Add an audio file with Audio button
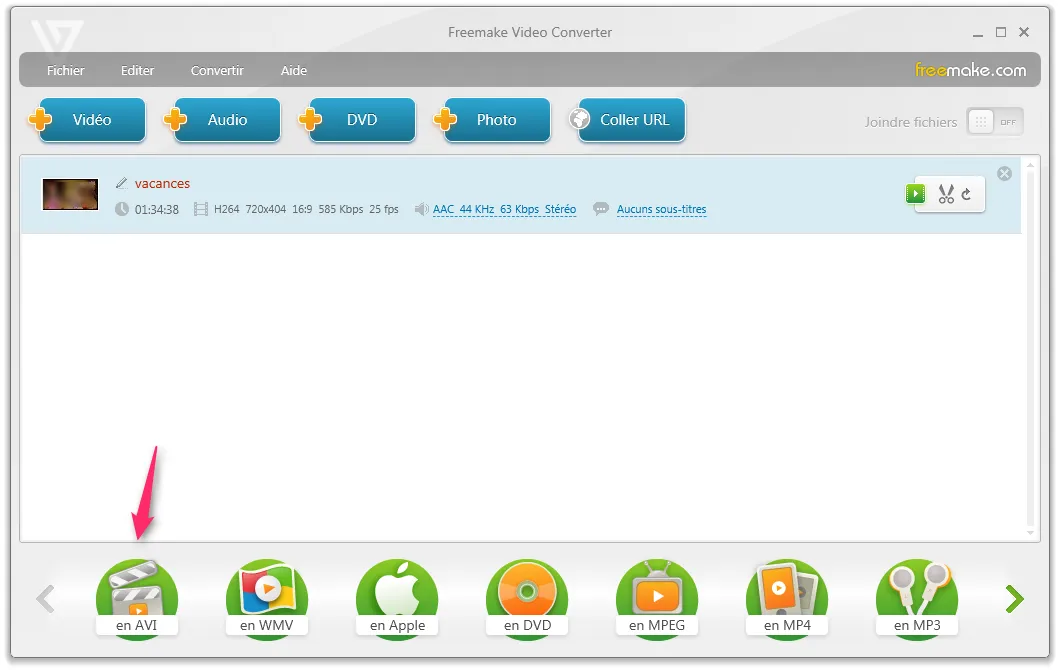The height and width of the screenshot is (670, 1060). click(223, 120)
